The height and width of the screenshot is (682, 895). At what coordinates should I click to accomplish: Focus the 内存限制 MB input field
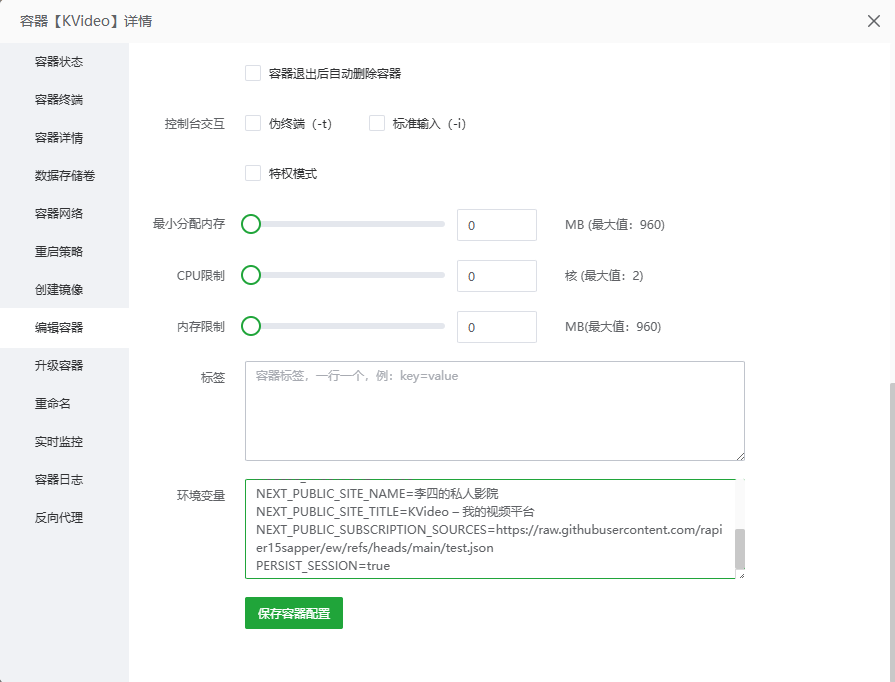[x=496, y=327]
